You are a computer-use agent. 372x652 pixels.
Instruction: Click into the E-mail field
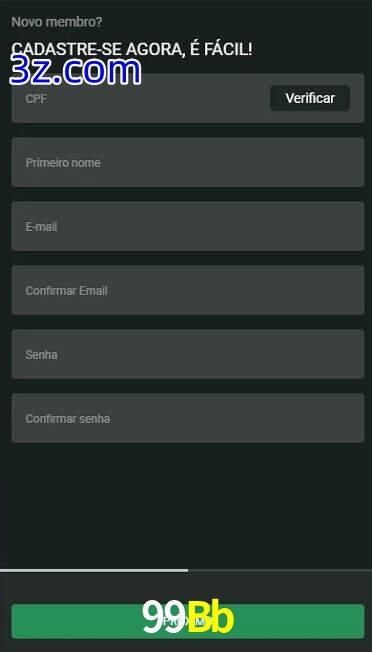coord(188,226)
